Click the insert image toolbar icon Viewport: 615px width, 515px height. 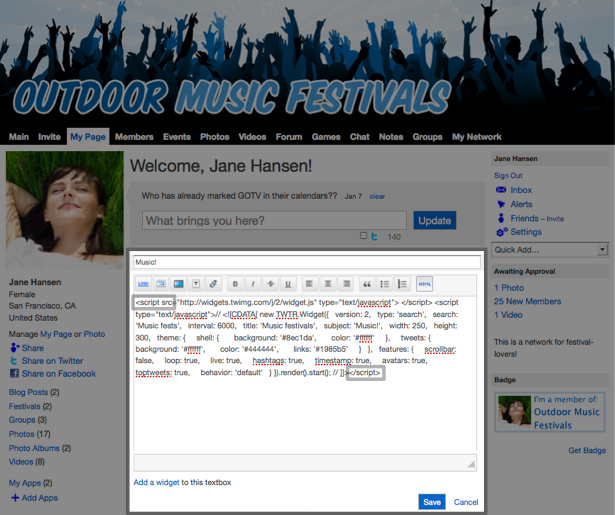point(161,284)
